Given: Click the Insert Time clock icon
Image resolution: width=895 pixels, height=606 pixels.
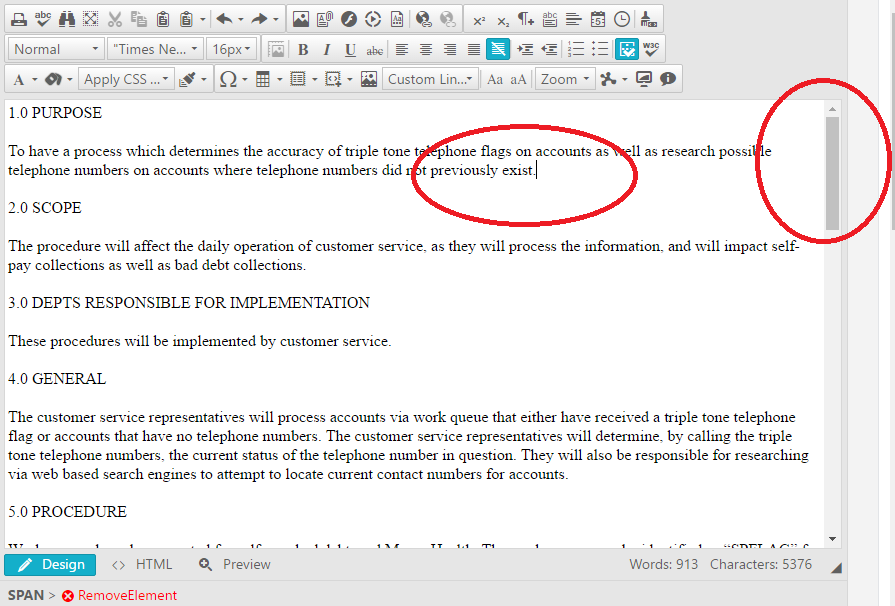Looking at the screenshot, I should point(622,19).
